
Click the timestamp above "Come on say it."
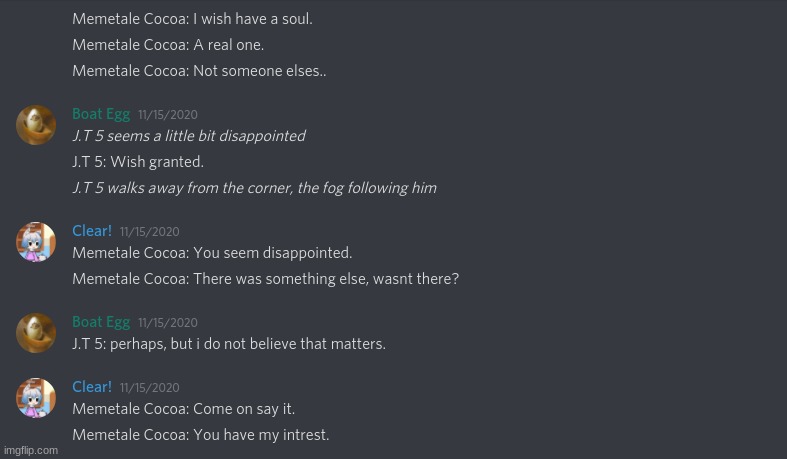pos(149,388)
